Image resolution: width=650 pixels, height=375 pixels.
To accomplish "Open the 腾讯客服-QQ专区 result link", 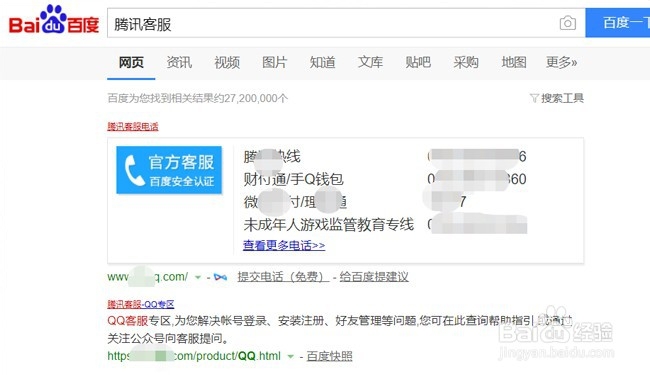I will coord(141,305).
